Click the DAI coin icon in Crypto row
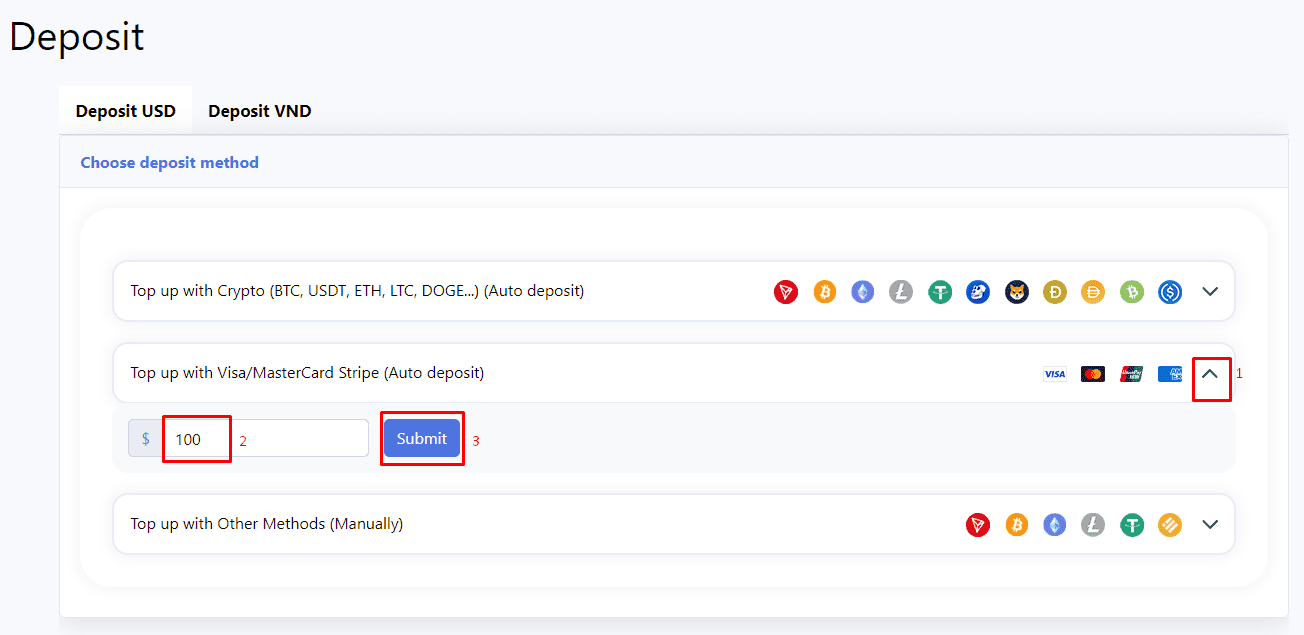The width and height of the screenshot is (1304, 635). [1094, 292]
